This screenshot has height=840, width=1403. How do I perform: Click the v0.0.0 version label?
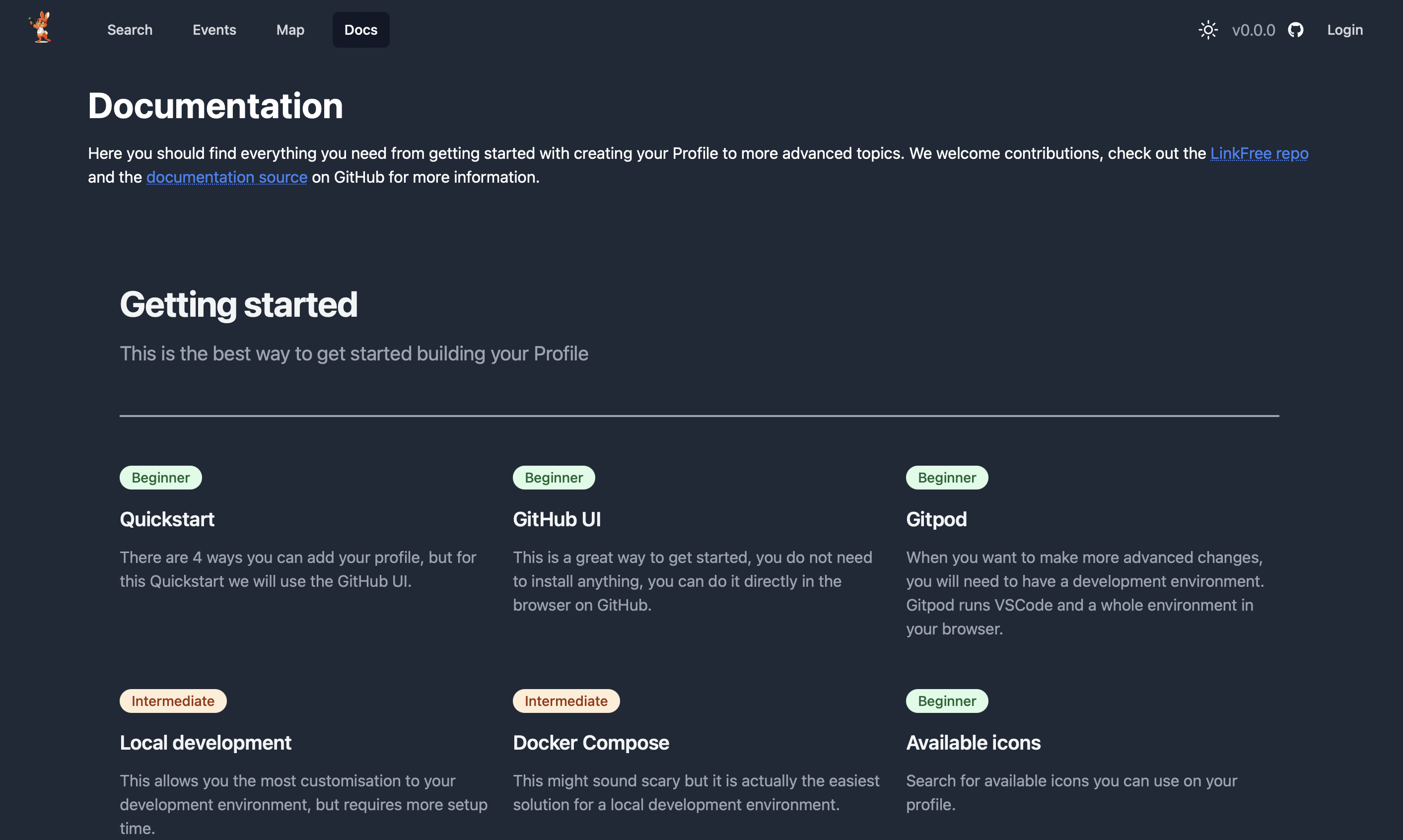coord(1253,30)
